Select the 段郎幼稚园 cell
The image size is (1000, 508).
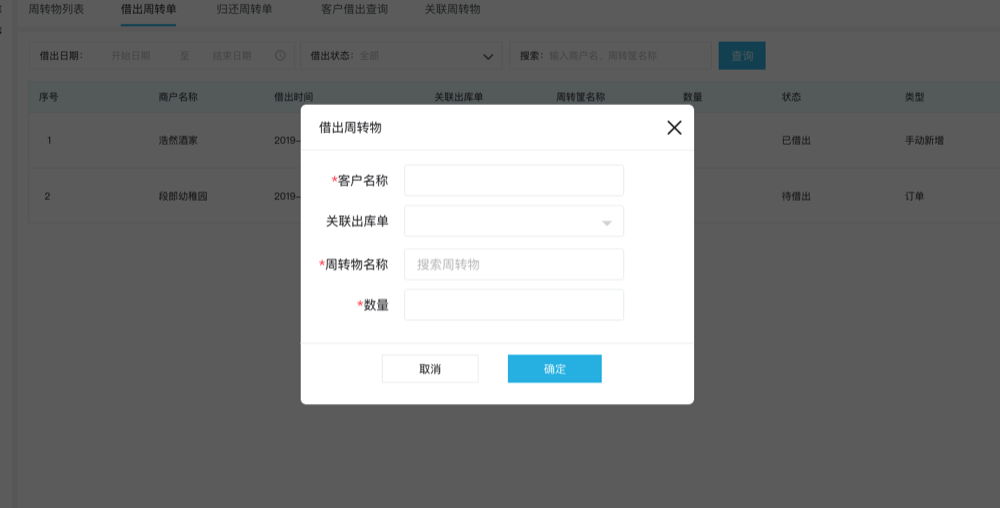pyautogui.click(x=183, y=196)
